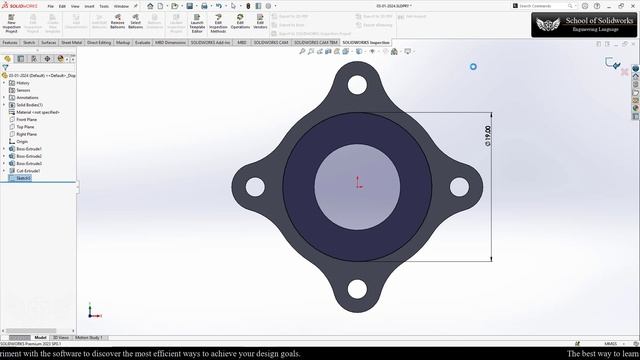The image size is (640, 360).
Task: Expand the Annotations tree node
Action: coord(4,98)
